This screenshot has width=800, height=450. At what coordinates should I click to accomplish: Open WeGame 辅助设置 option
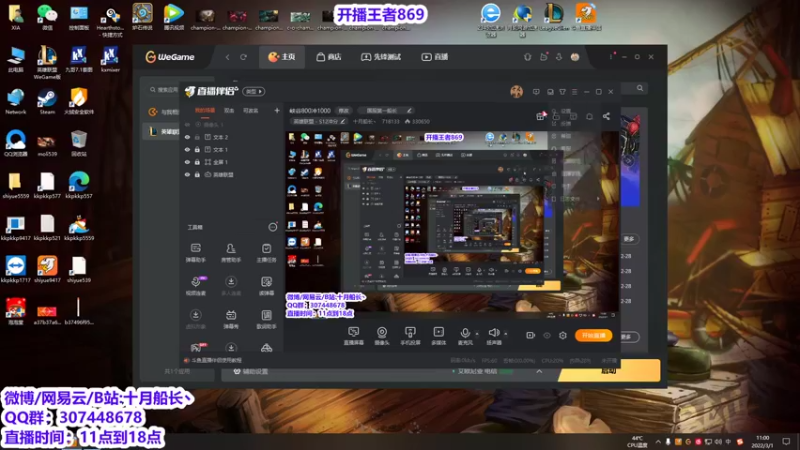click(251, 371)
